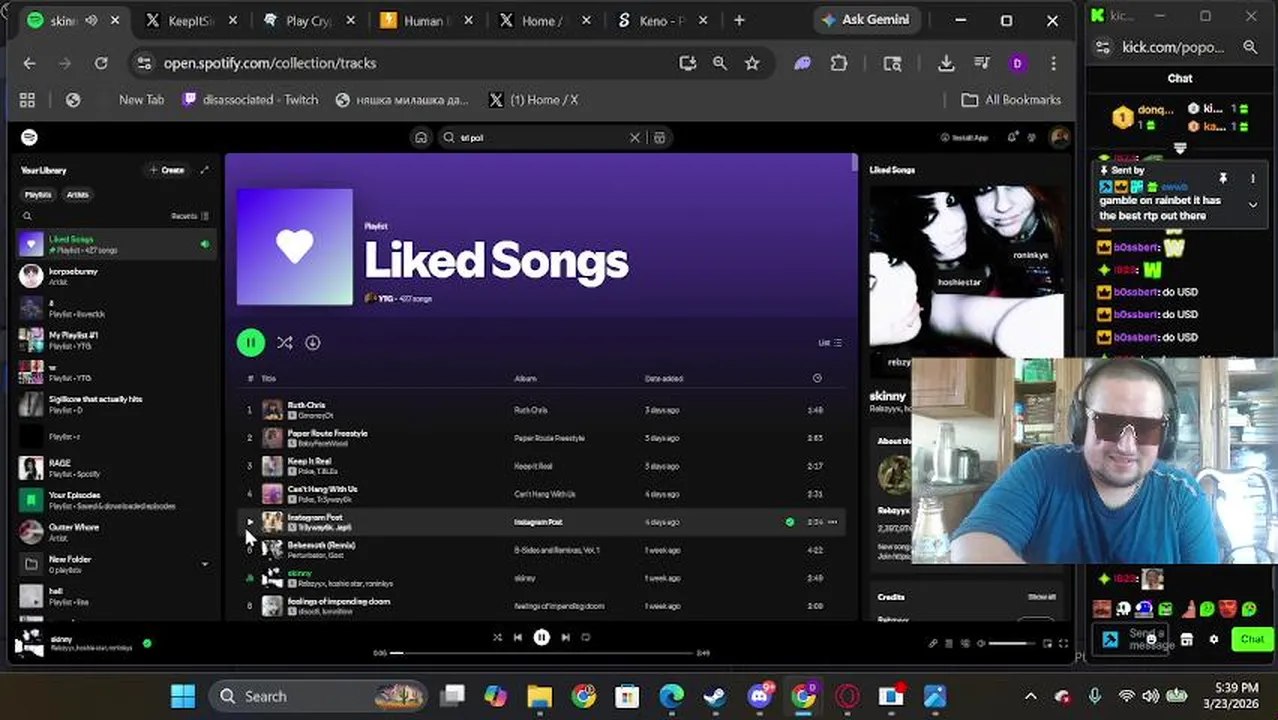
Task: Sort tracks by the Album column header
Action: click(525, 379)
